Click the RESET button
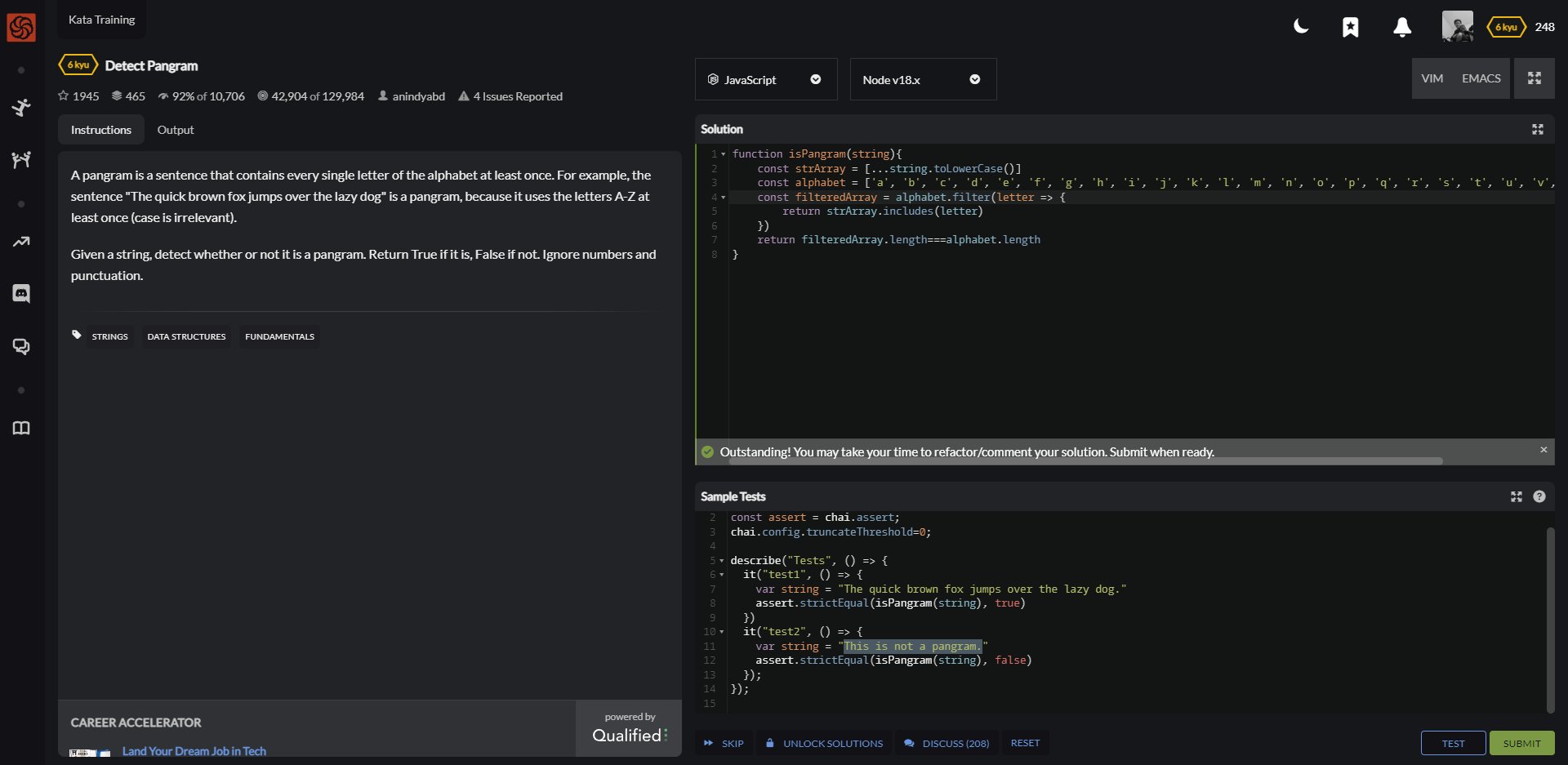Viewport: 1568px width, 765px height. pos(1025,743)
